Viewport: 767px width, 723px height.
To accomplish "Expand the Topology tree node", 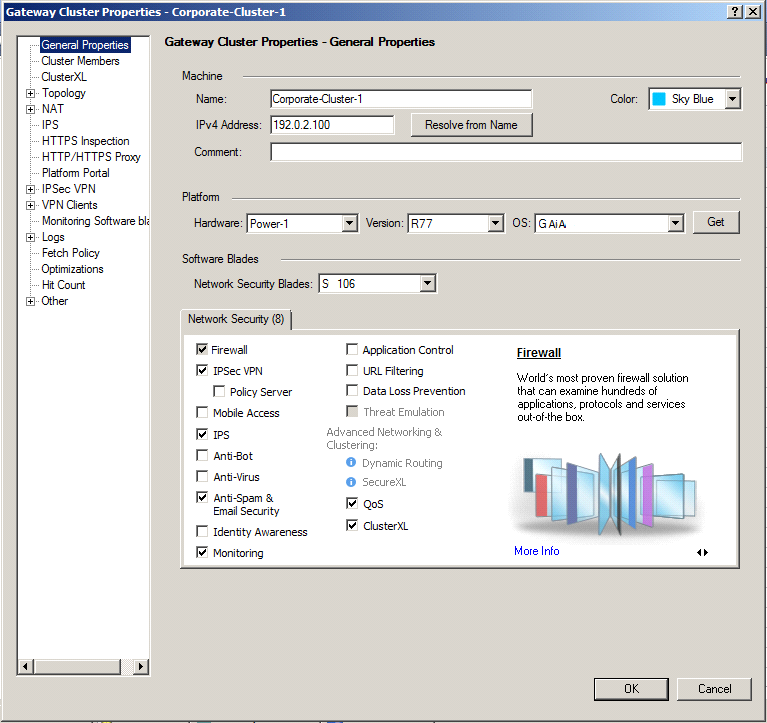I will 30,93.
